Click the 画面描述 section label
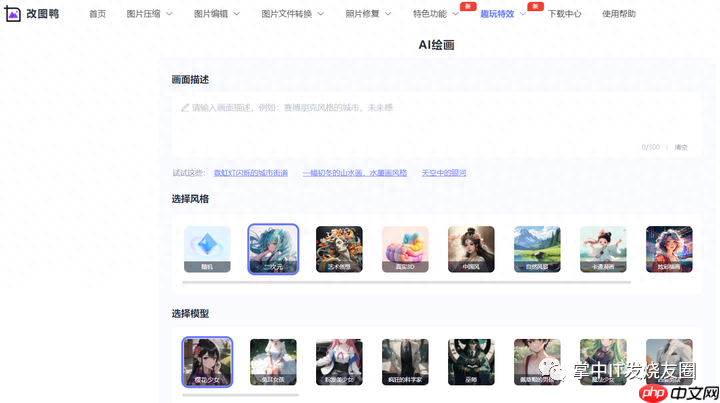The width and height of the screenshot is (720, 403). 190,80
